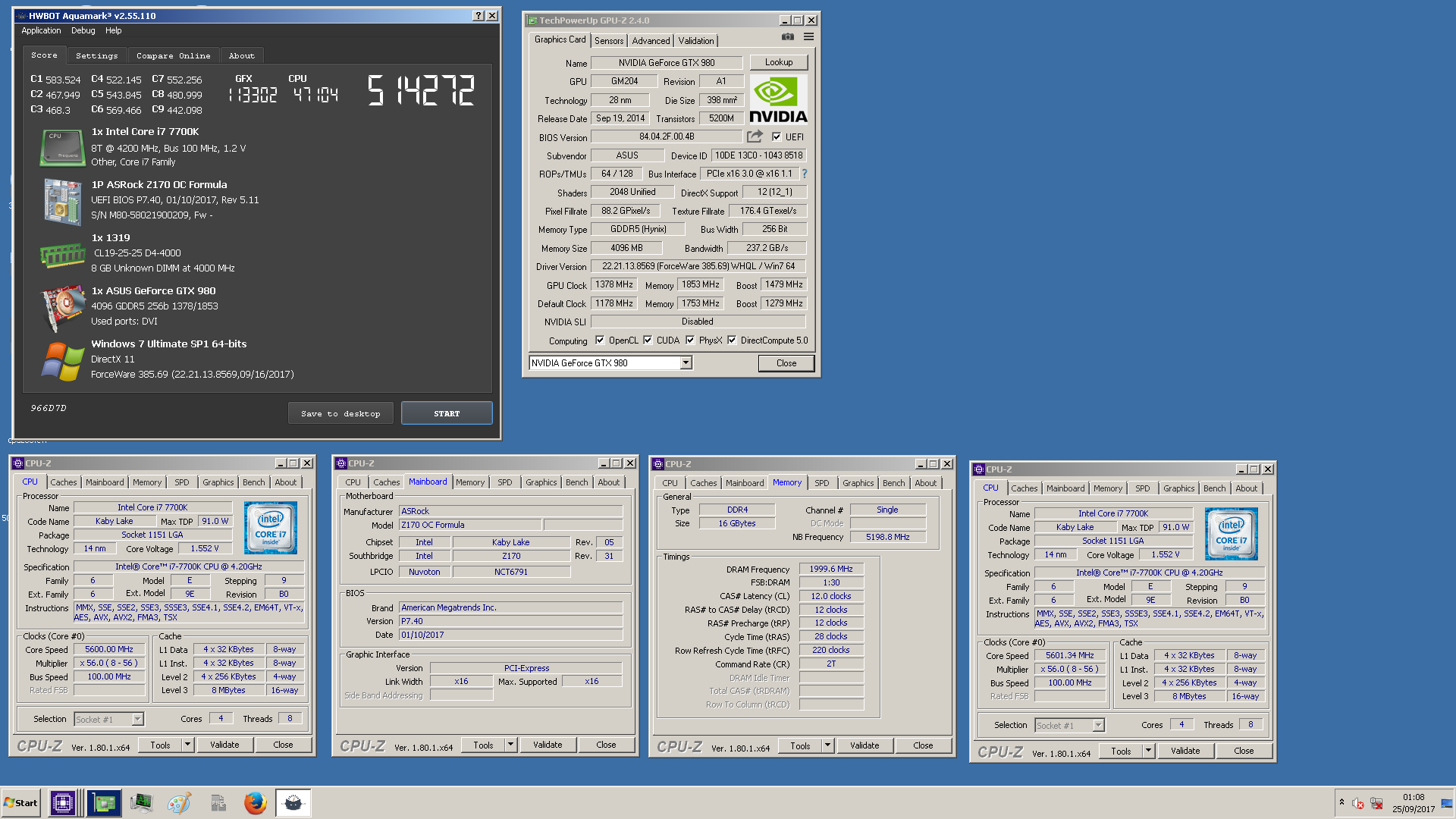Open Tools dropdown arrow in Mainboard CPU-Z
Image resolution: width=1456 pixels, height=819 pixels.
coord(510,745)
